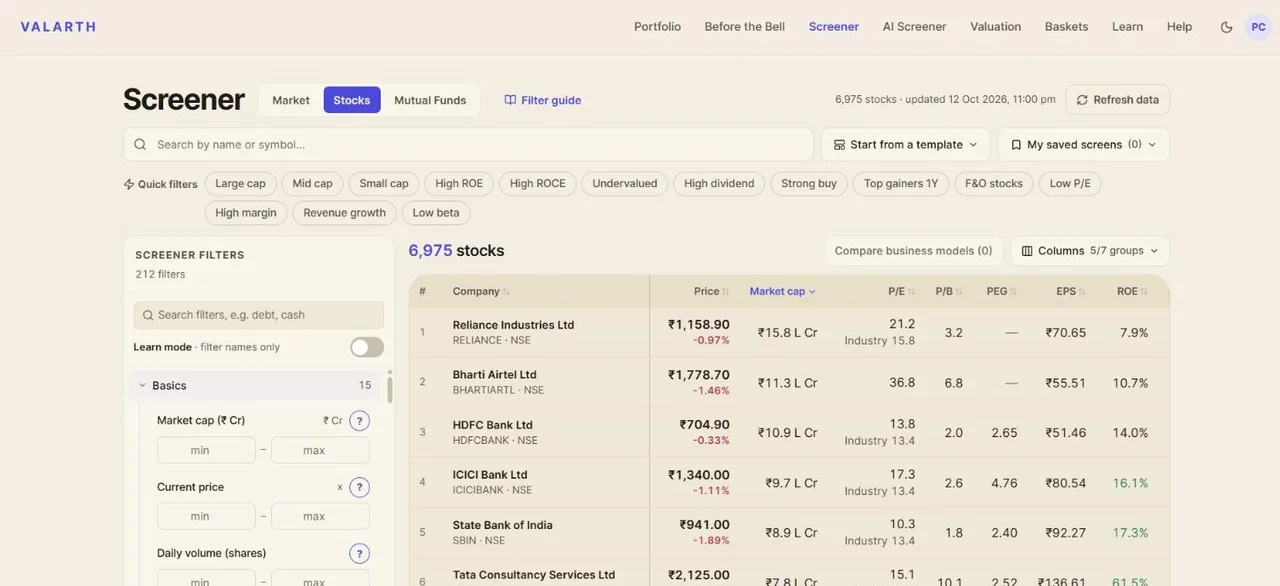This screenshot has width=1280, height=586.
Task: Apply Mid cap quick filter
Action: [x=313, y=184]
